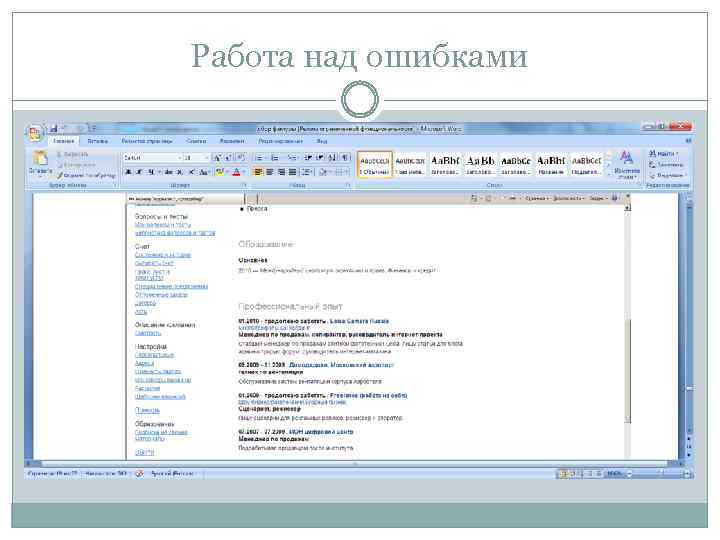This screenshot has width=720, height=540.
Task: Toggle Underline formatting in Font group
Action: pos(151,172)
